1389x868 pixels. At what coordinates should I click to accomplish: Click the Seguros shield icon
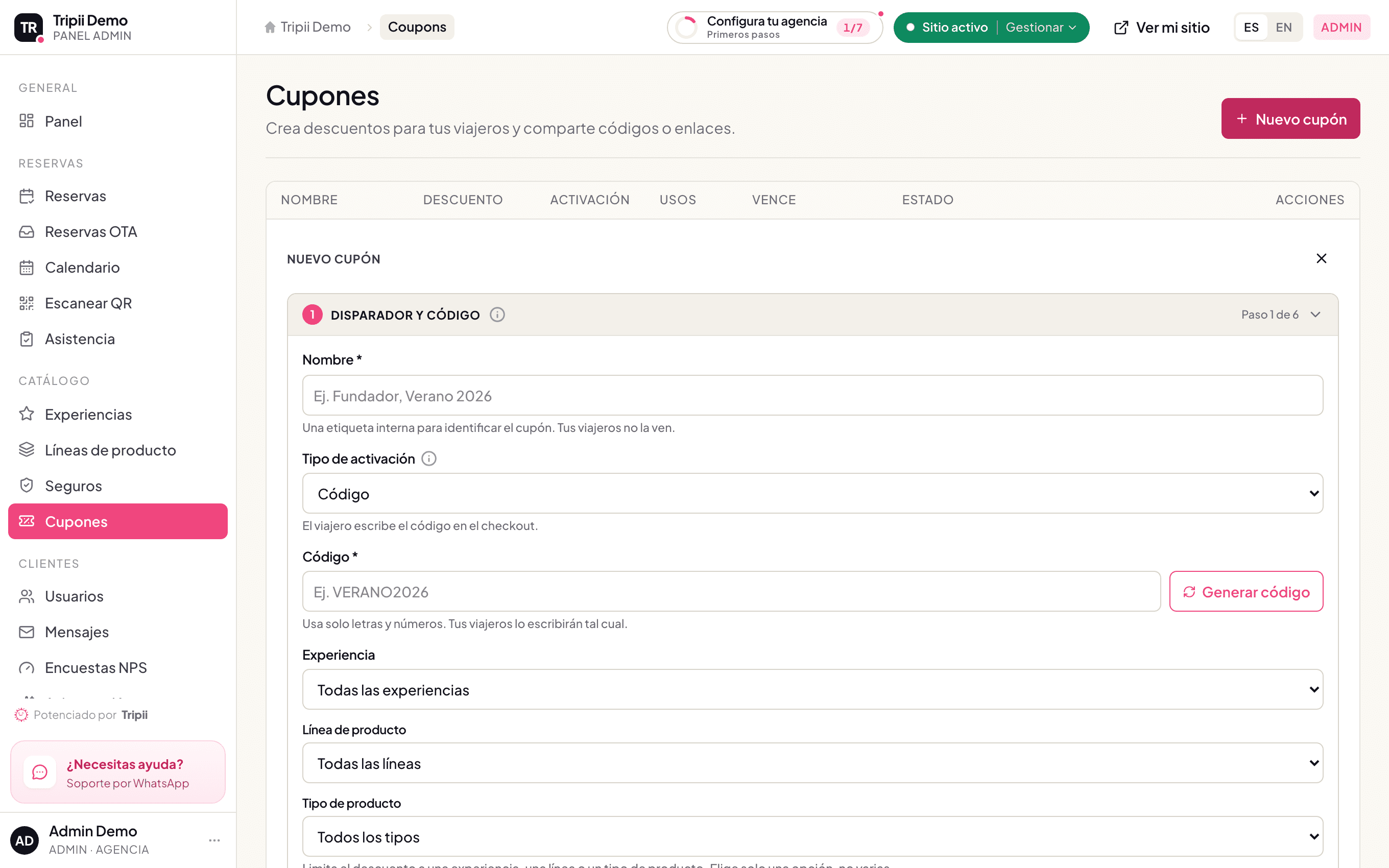[27, 486]
